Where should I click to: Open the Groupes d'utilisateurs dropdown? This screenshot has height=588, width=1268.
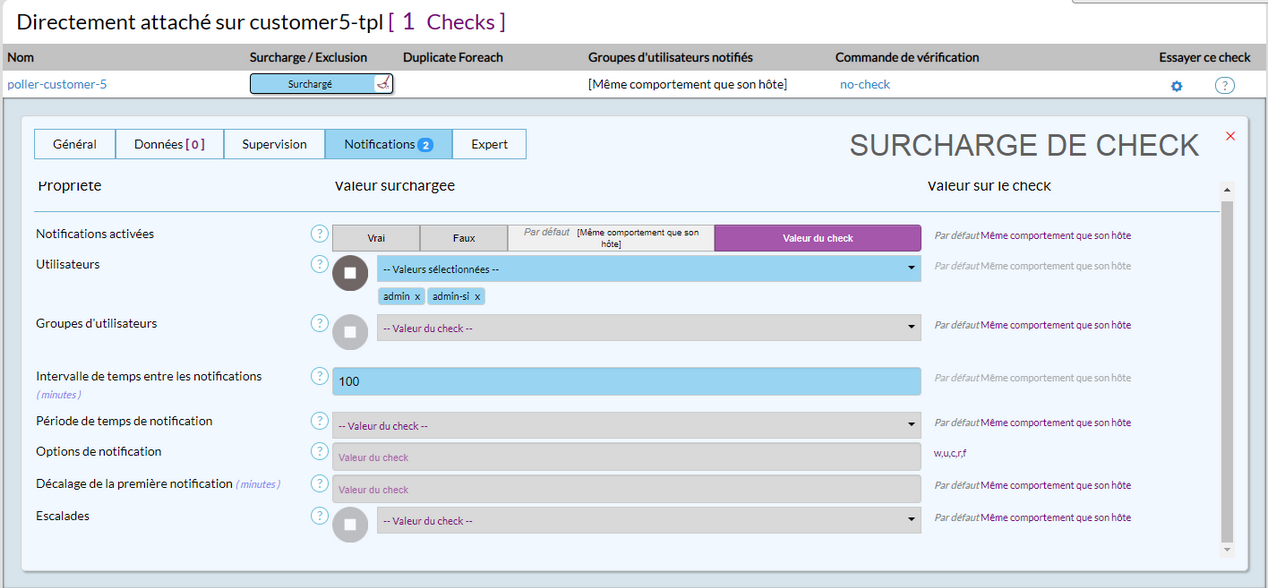point(648,328)
